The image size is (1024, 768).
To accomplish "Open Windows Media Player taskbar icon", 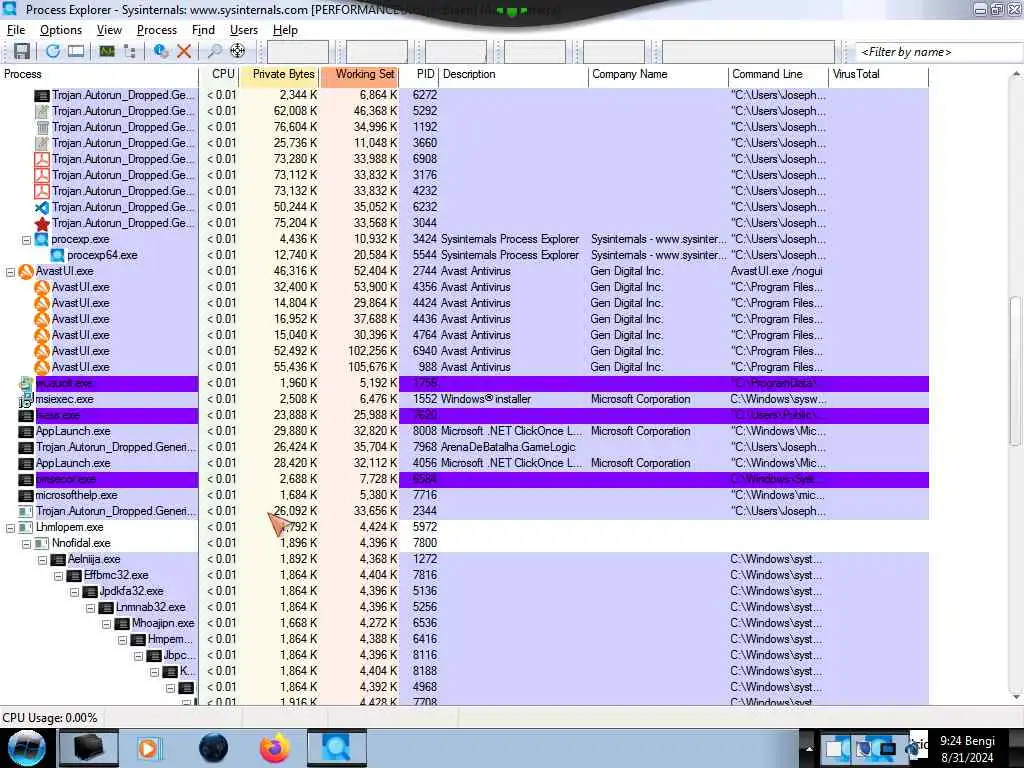I will point(148,748).
